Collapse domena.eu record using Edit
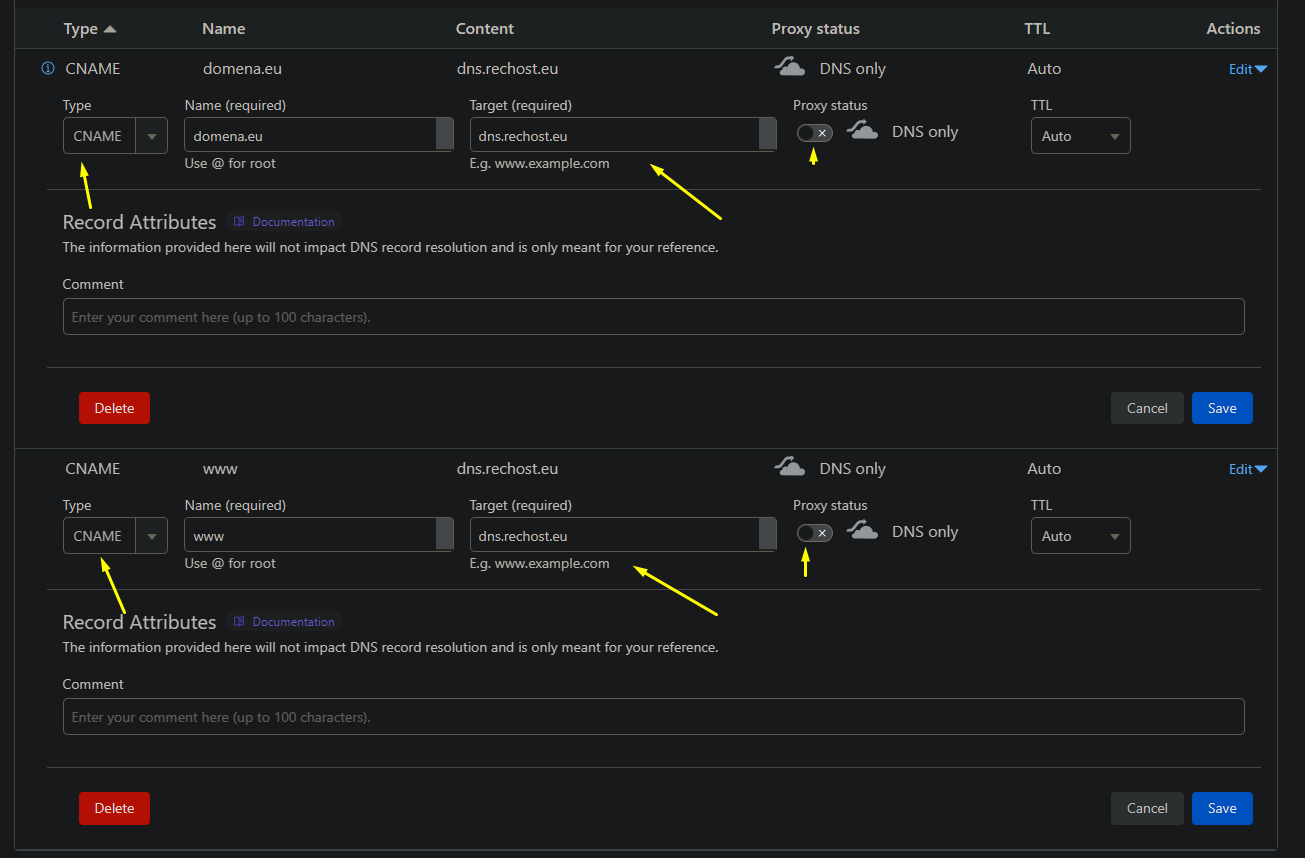 (1247, 69)
